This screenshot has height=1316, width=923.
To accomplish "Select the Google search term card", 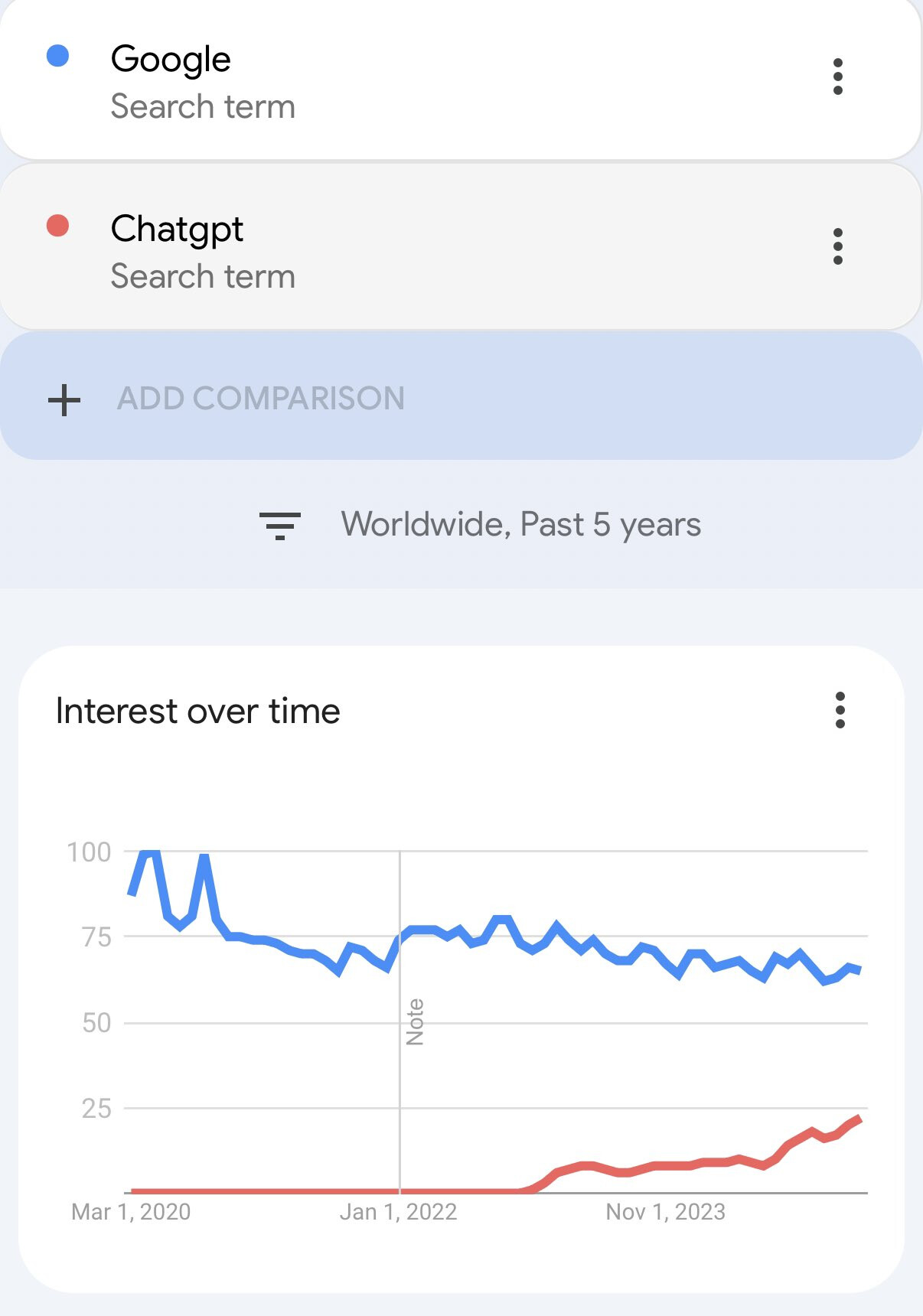I will [x=461, y=78].
